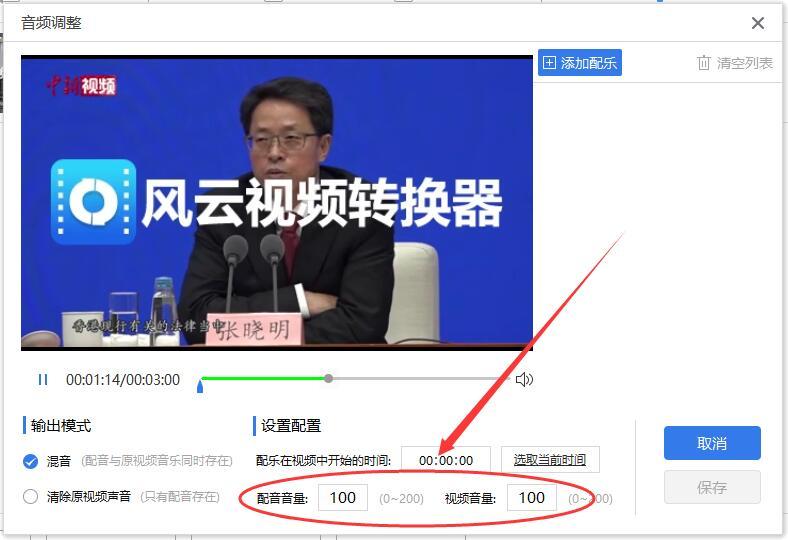Click the speaker volume icon
Viewport: 788px width, 540px height.
click(x=524, y=380)
